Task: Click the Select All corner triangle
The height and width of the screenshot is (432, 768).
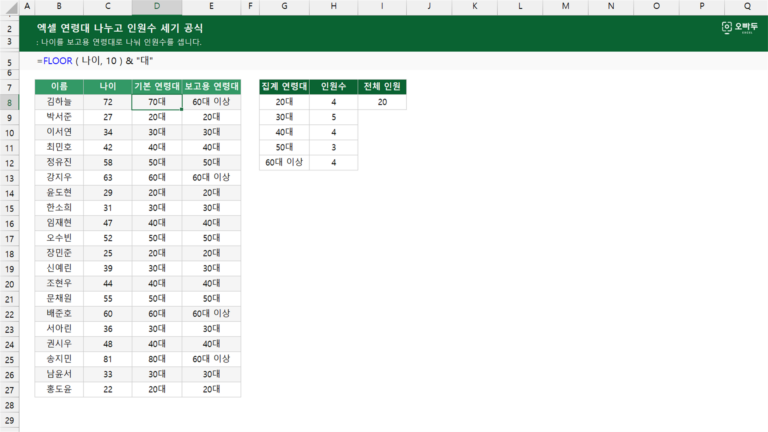Action: [x=10, y=7]
